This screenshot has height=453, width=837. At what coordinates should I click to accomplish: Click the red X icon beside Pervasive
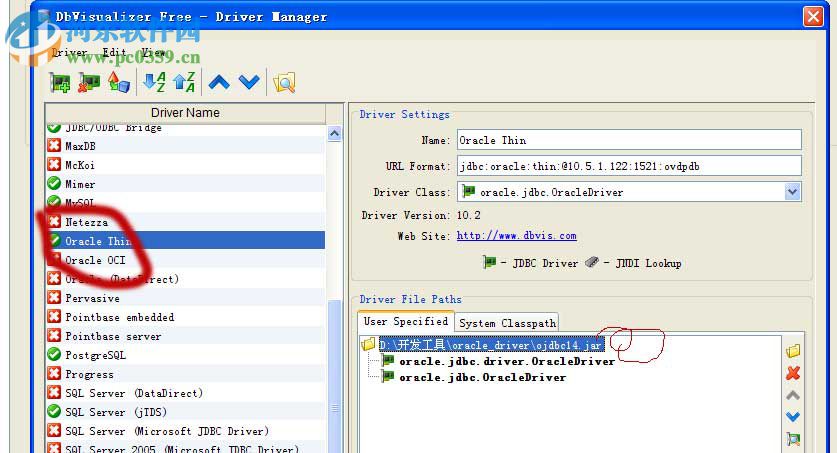[x=54, y=297]
